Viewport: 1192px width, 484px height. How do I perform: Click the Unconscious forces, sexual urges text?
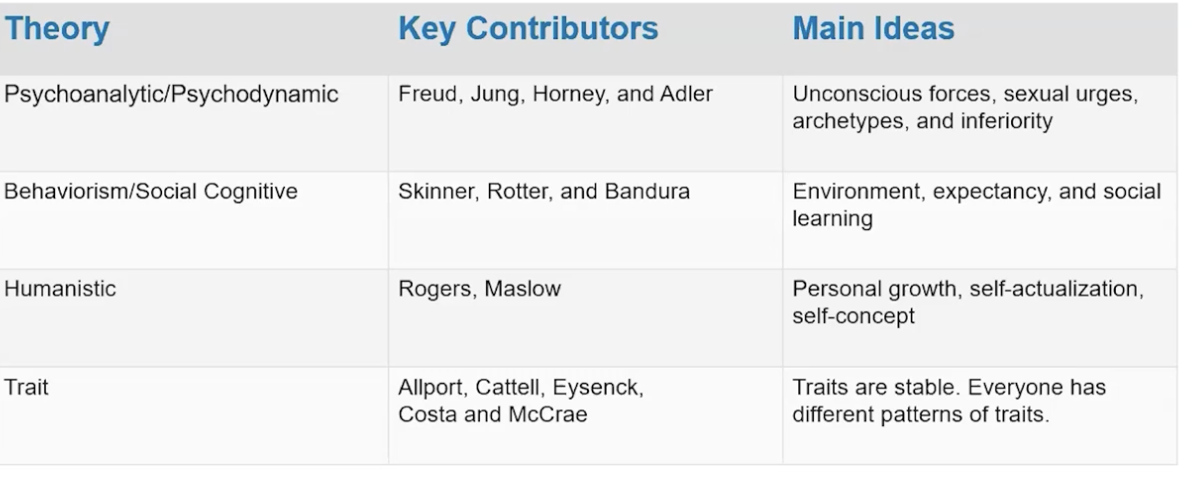[x=965, y=94]
